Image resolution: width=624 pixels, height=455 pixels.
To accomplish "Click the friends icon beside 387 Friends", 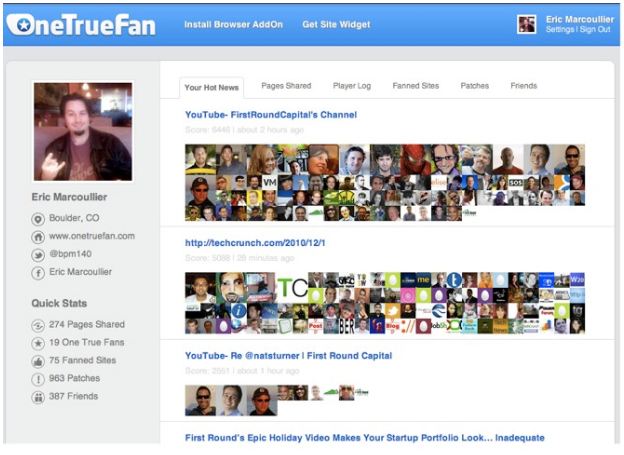I will [38, 397].
